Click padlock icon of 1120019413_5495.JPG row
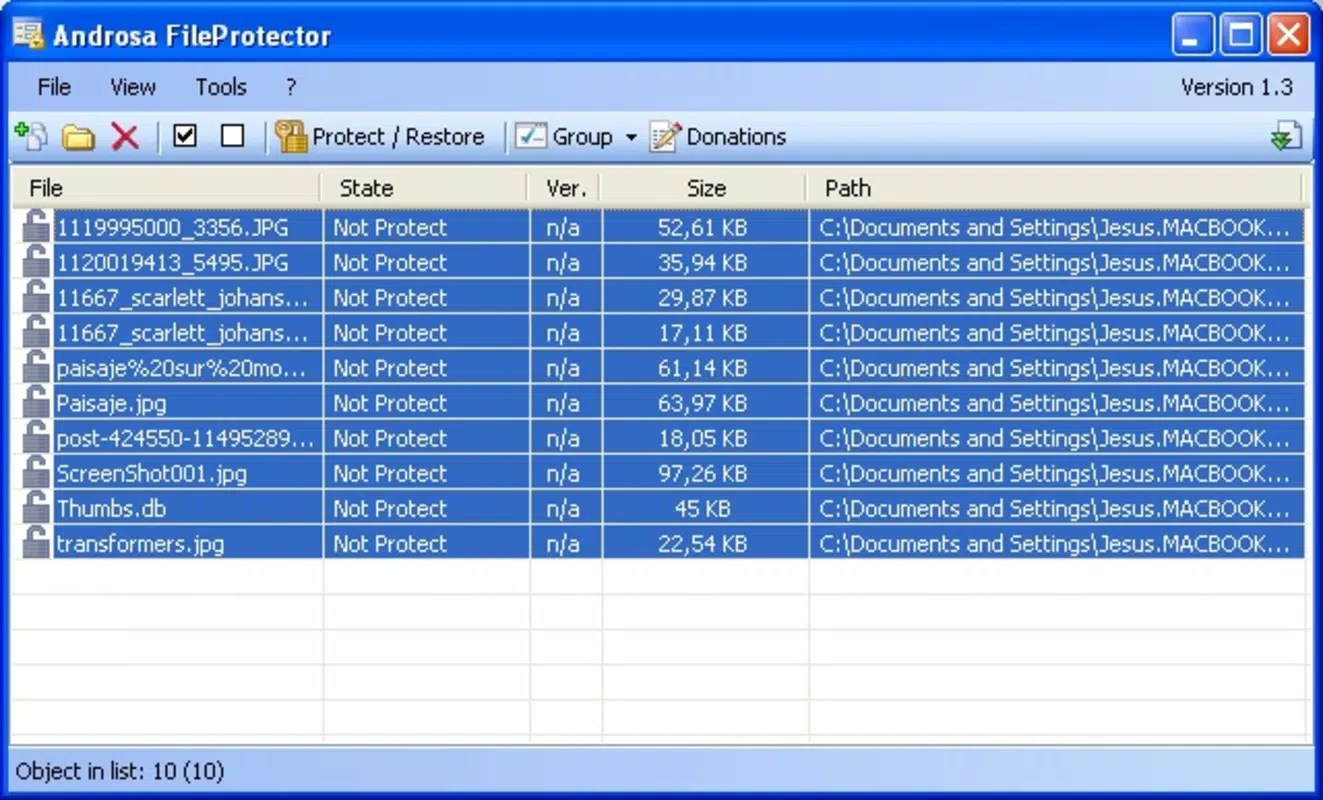The width and height of the screenshot is (1323, 800). pyautogui.click(x=36, y=261)
